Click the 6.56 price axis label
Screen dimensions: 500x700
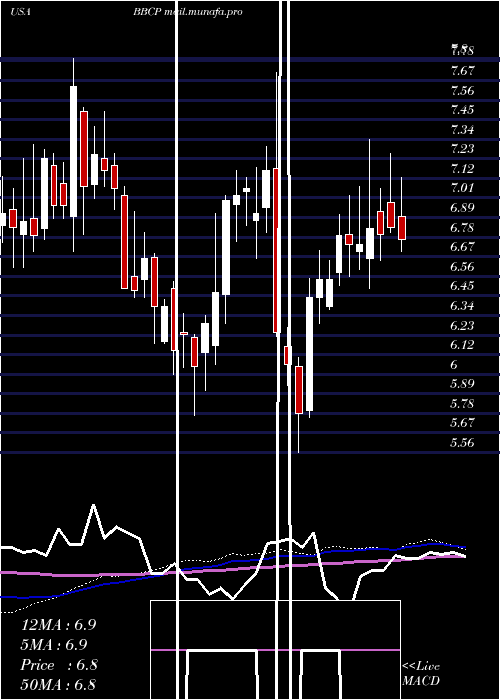pyautogui.click(x=462, y=267)
